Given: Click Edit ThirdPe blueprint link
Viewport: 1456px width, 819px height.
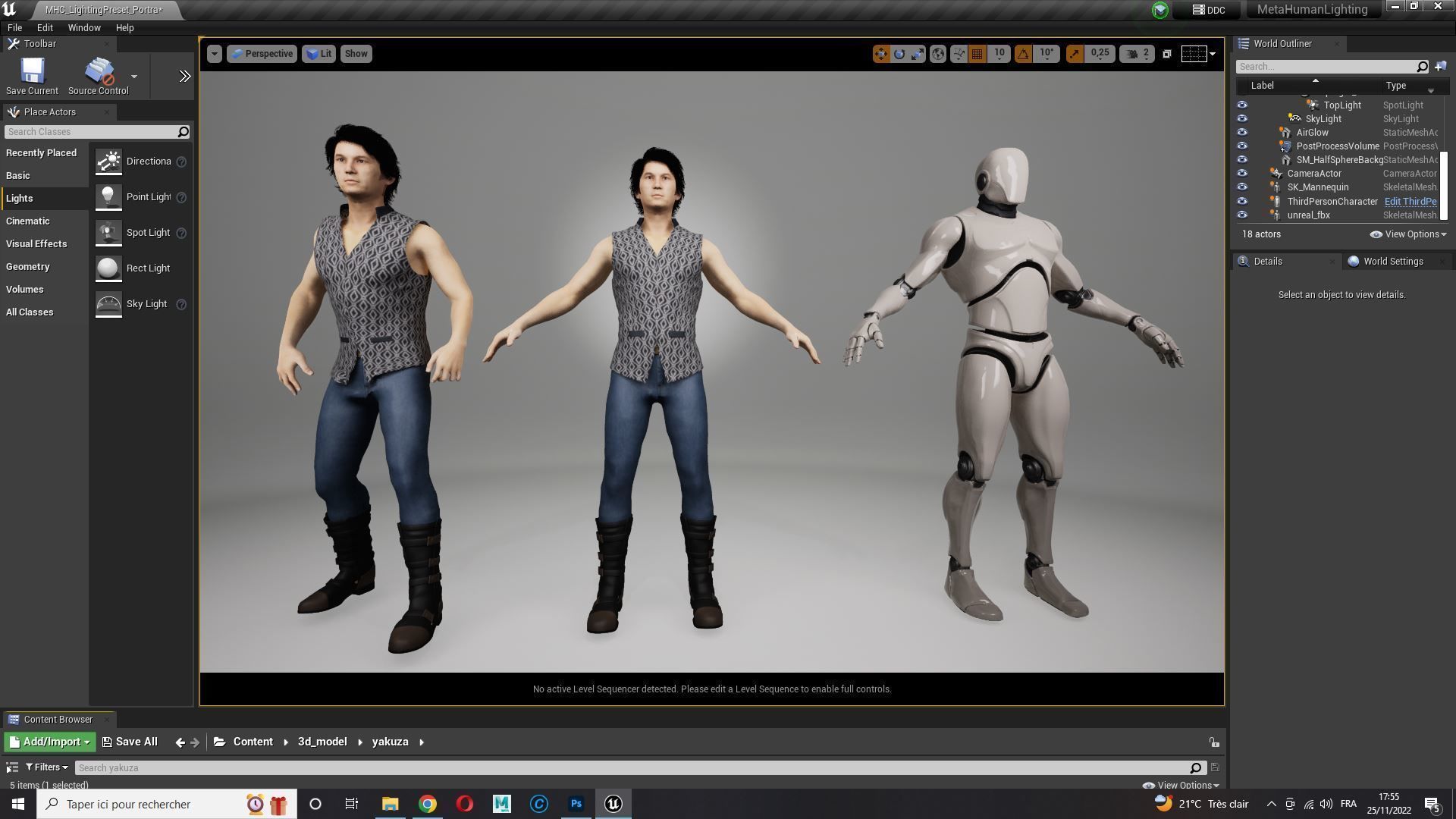Looking at the screenshot, I should click(x=1410, y=202).
